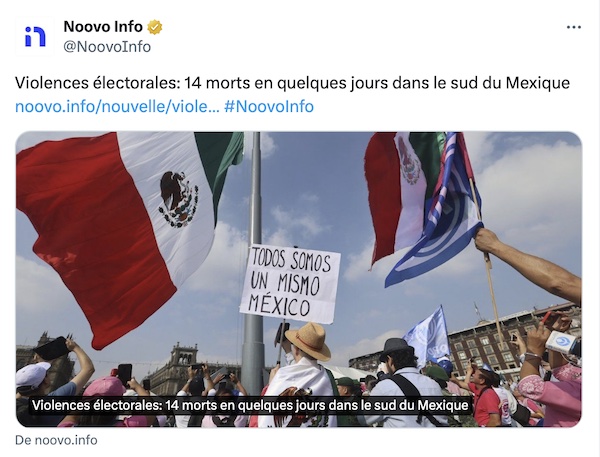
Task: Click the microphone with the blue logo
Action: pyautogui.click(x=562, y=343)
